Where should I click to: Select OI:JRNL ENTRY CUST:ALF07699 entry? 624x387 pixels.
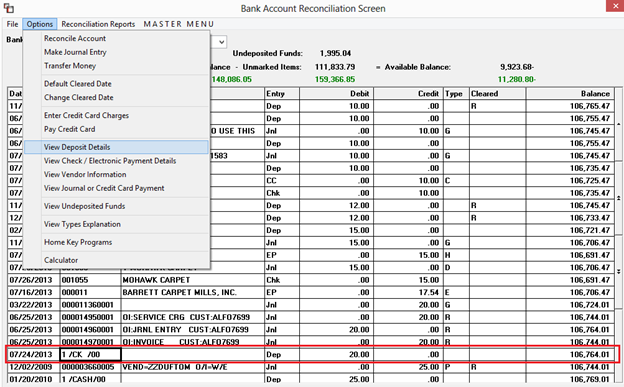point(193,330)
